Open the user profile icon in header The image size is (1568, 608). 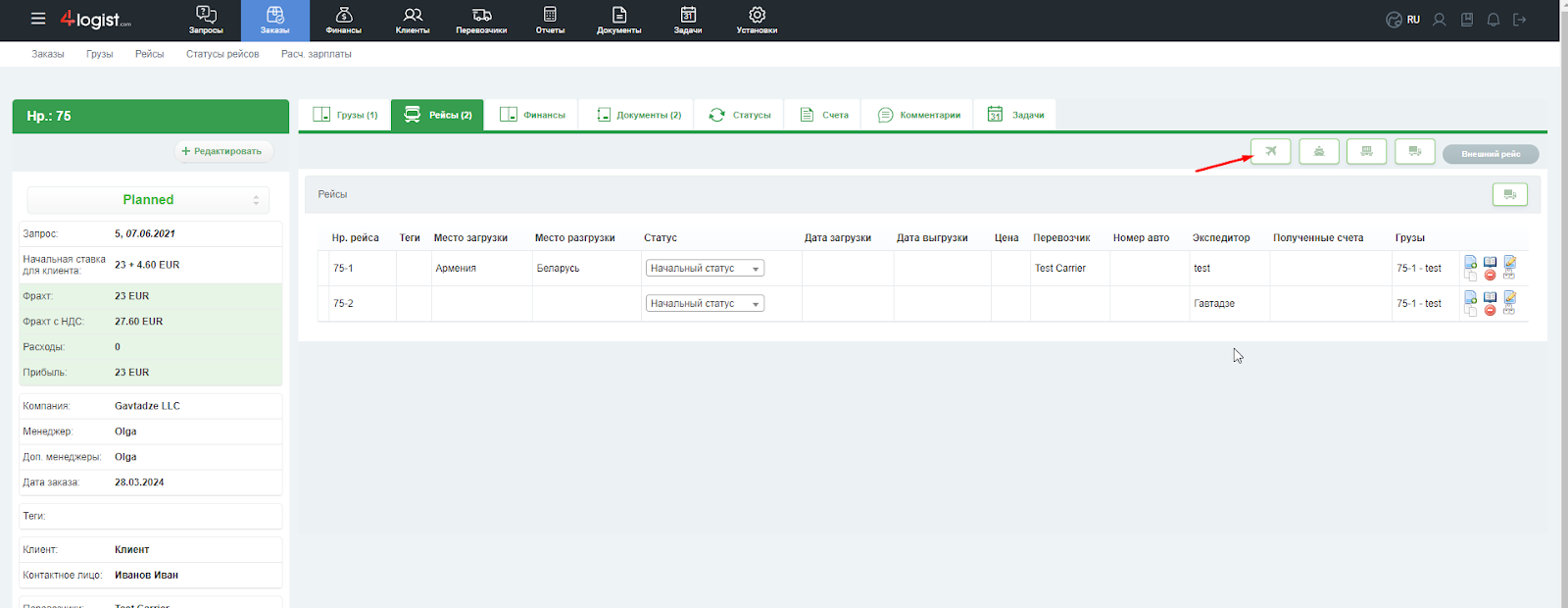pyautogui.click(x=1439, y=20)
